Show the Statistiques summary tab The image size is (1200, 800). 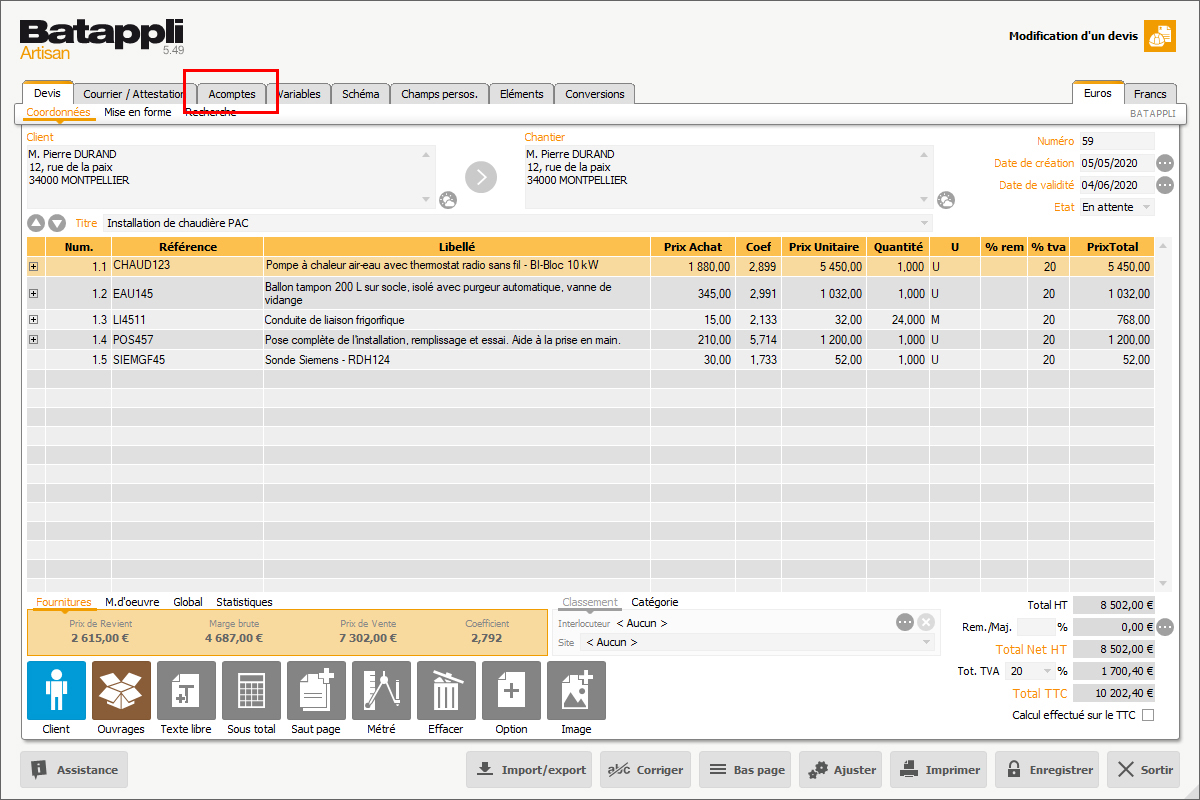(244, 602)
